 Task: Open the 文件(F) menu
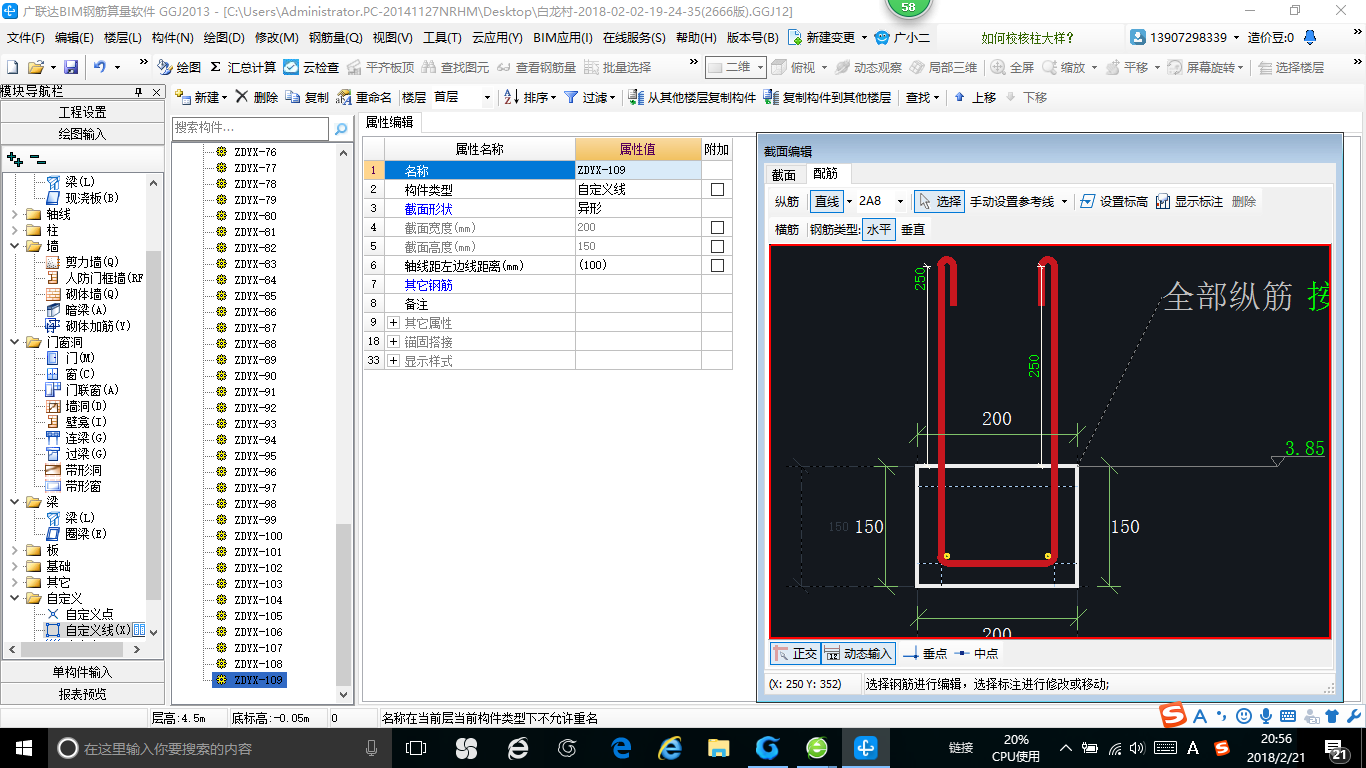point(25,38)
